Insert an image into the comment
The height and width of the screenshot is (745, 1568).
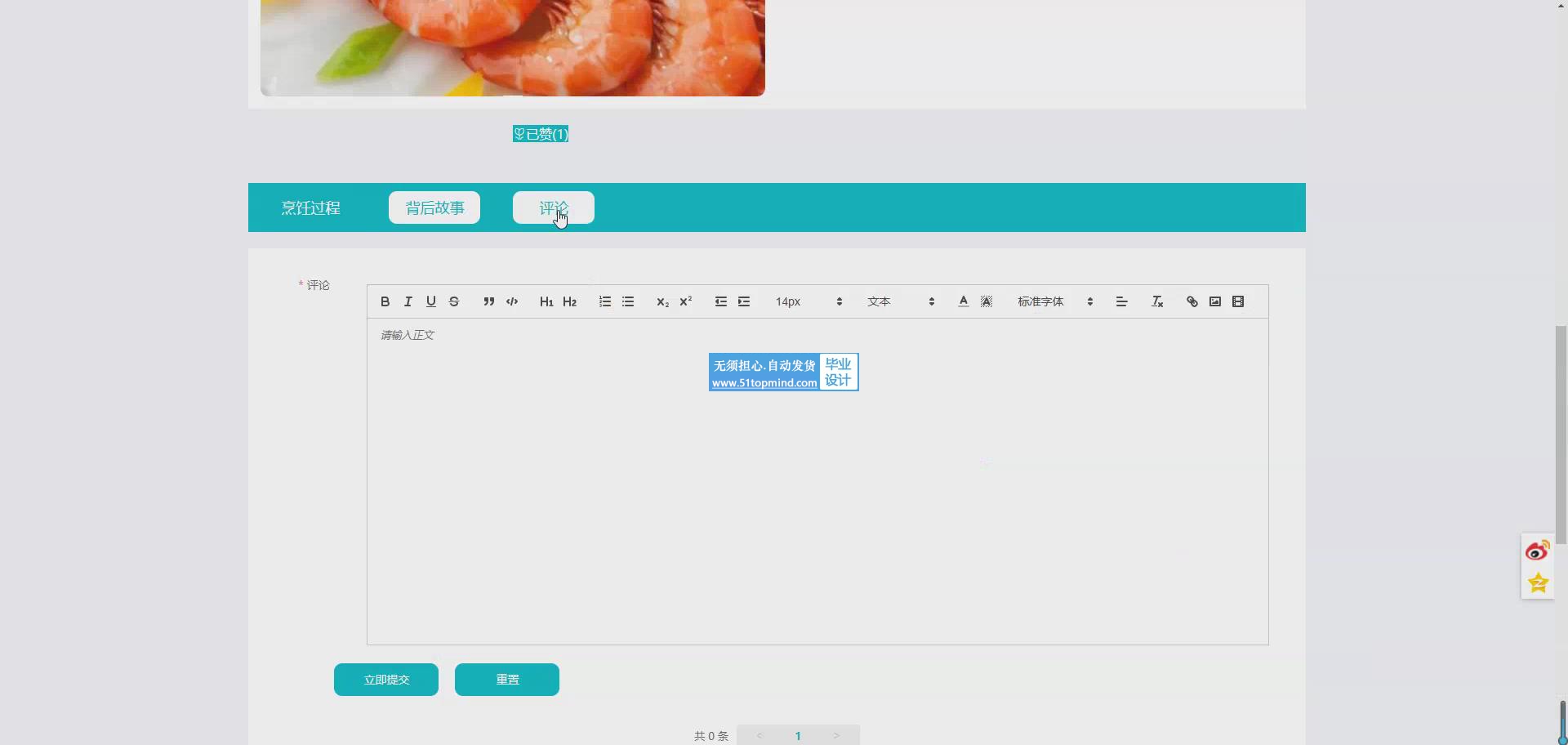coord(1215,301)
